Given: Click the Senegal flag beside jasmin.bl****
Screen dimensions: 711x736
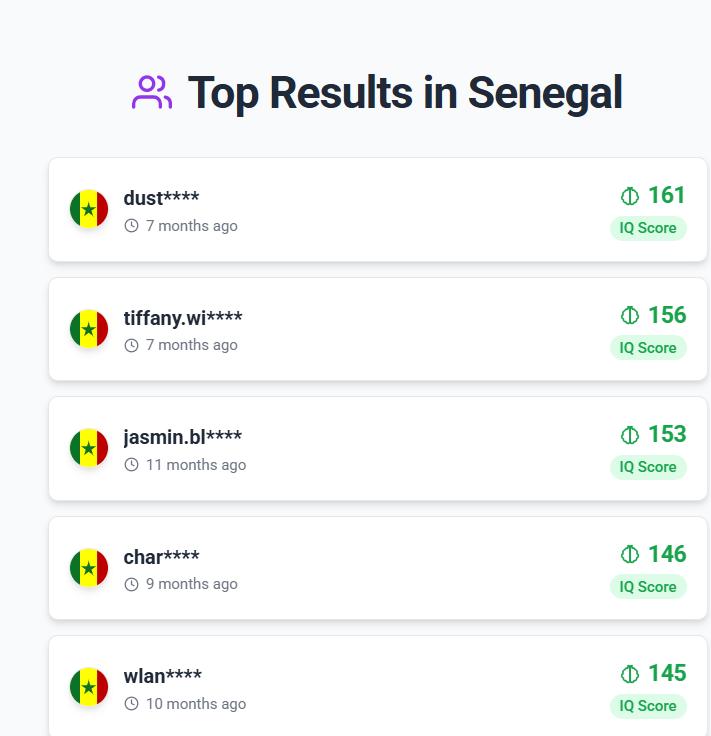Looking at the screenshot, I should coord(89,448).
